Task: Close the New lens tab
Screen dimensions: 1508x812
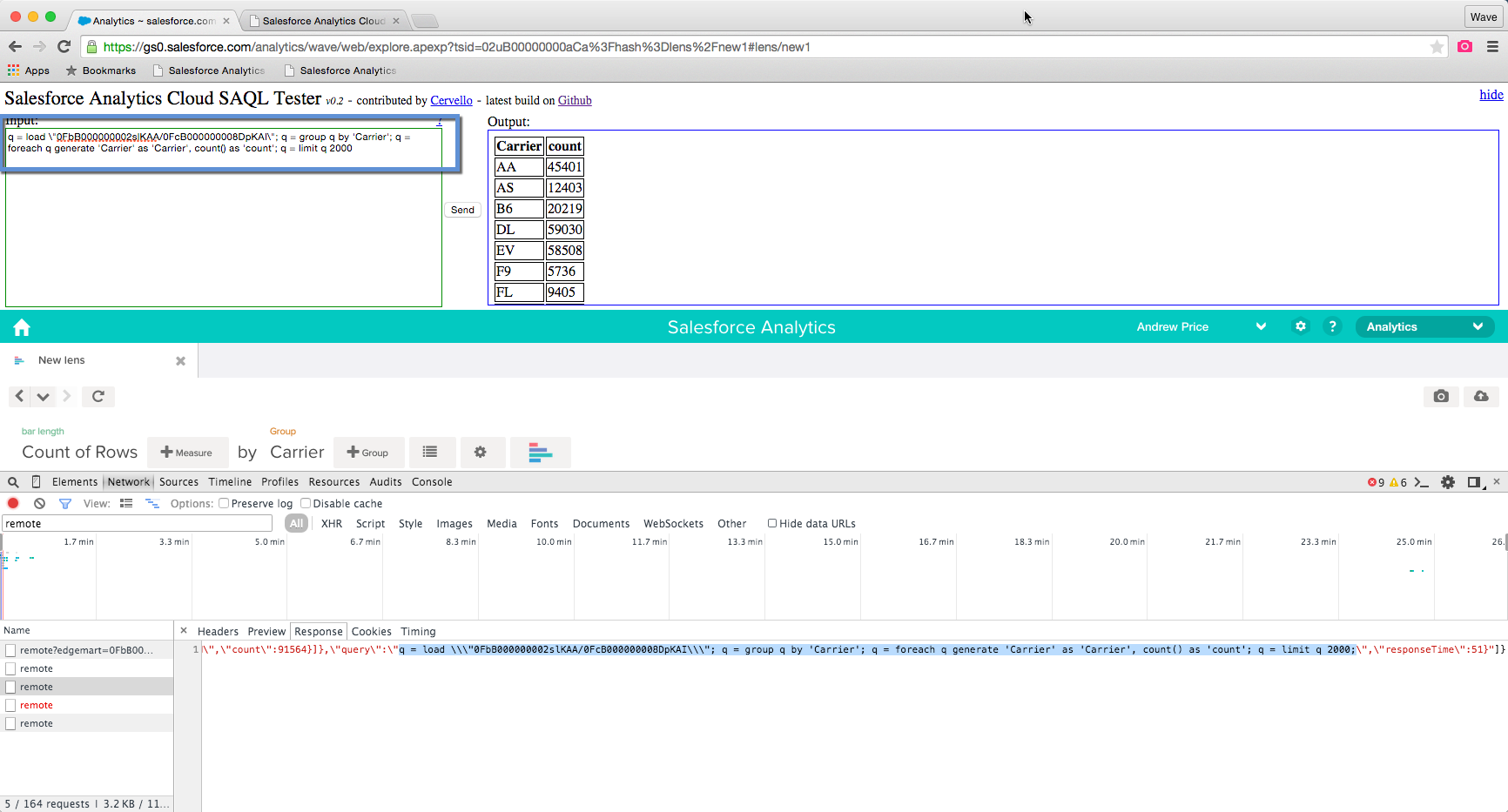Action: pyautogui.click(x=180, y=360)
